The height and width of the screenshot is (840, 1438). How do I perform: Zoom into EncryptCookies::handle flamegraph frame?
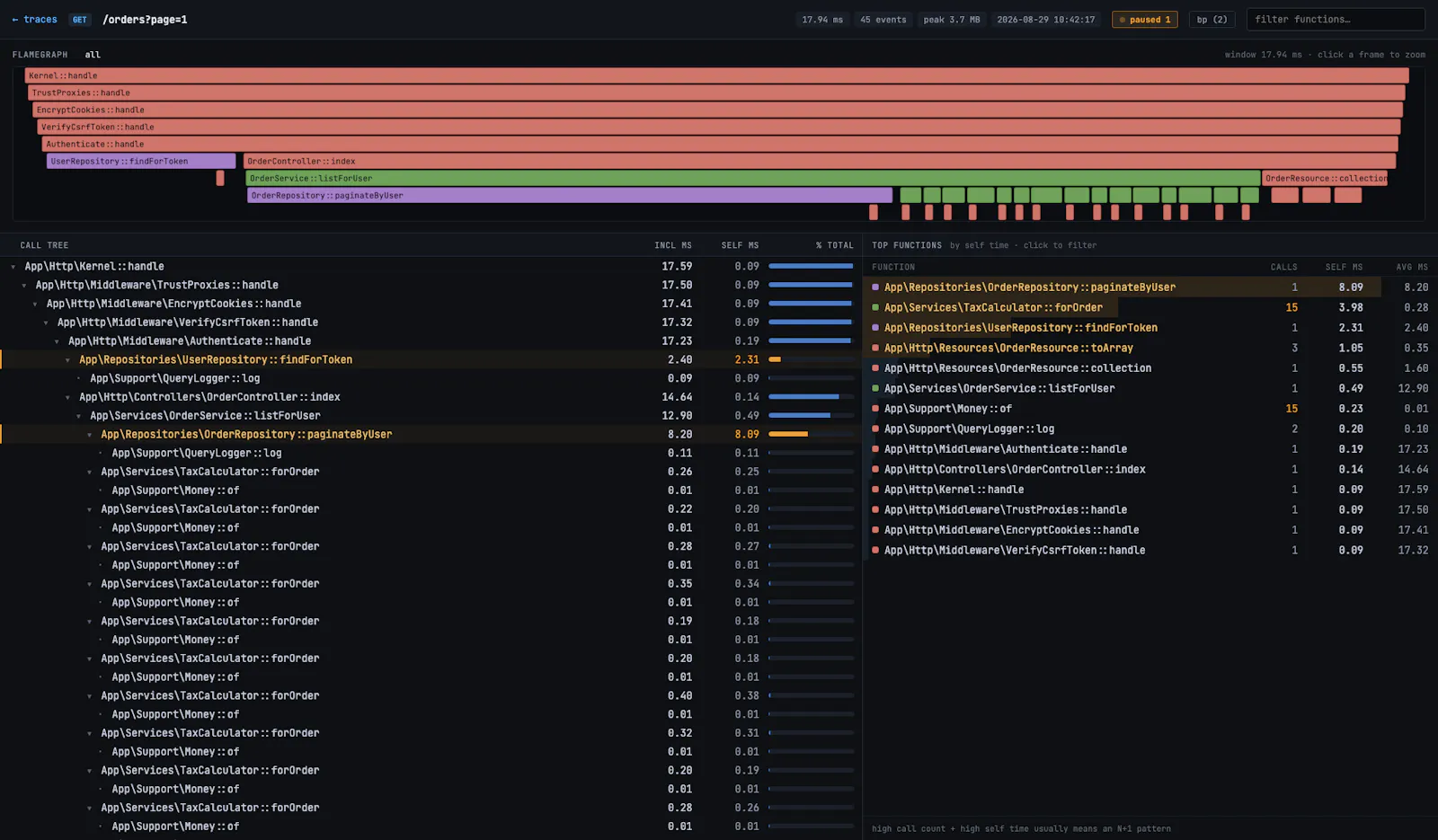(718, 110)
